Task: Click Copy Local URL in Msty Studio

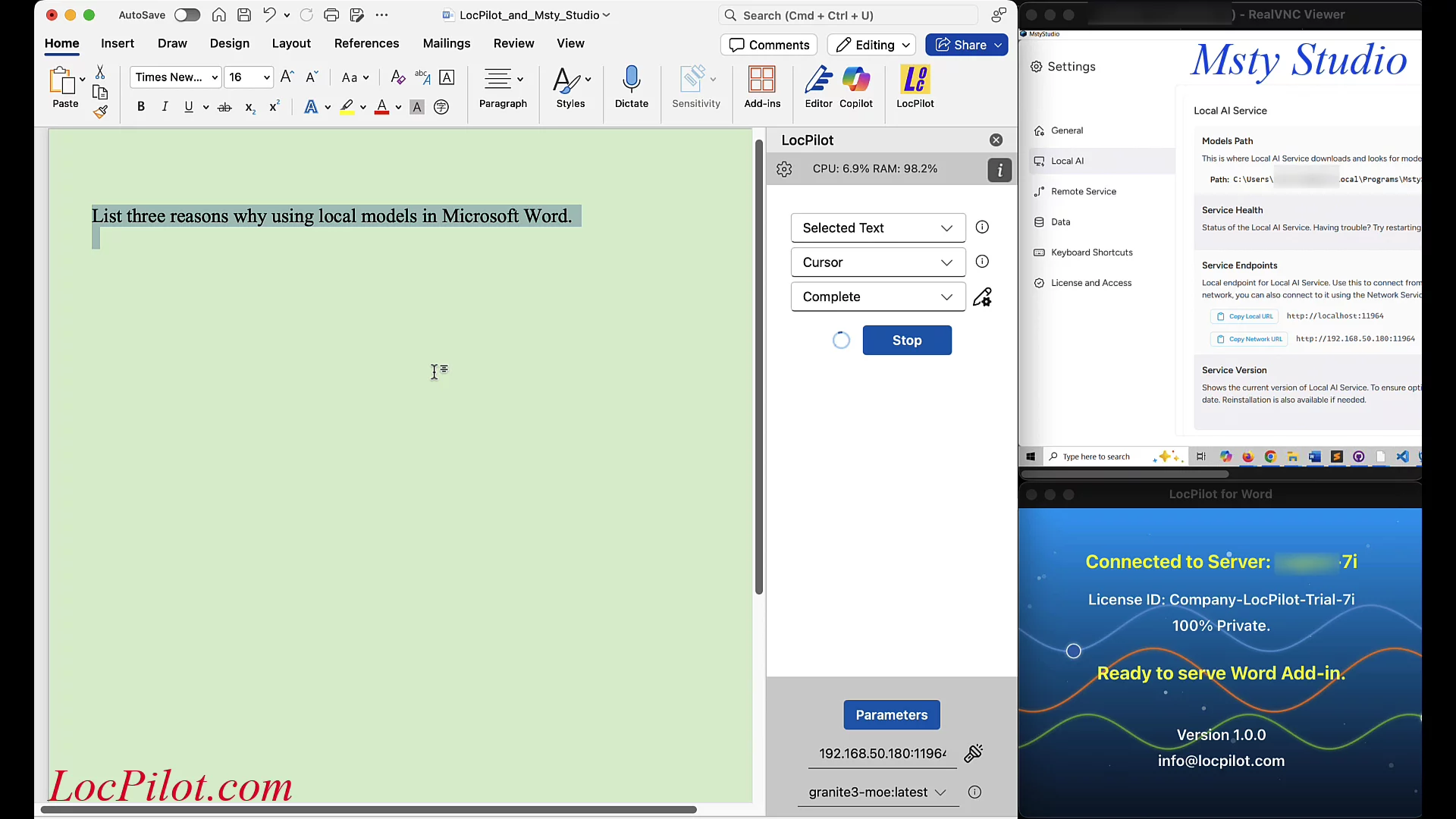Action: coord(1244,316)
